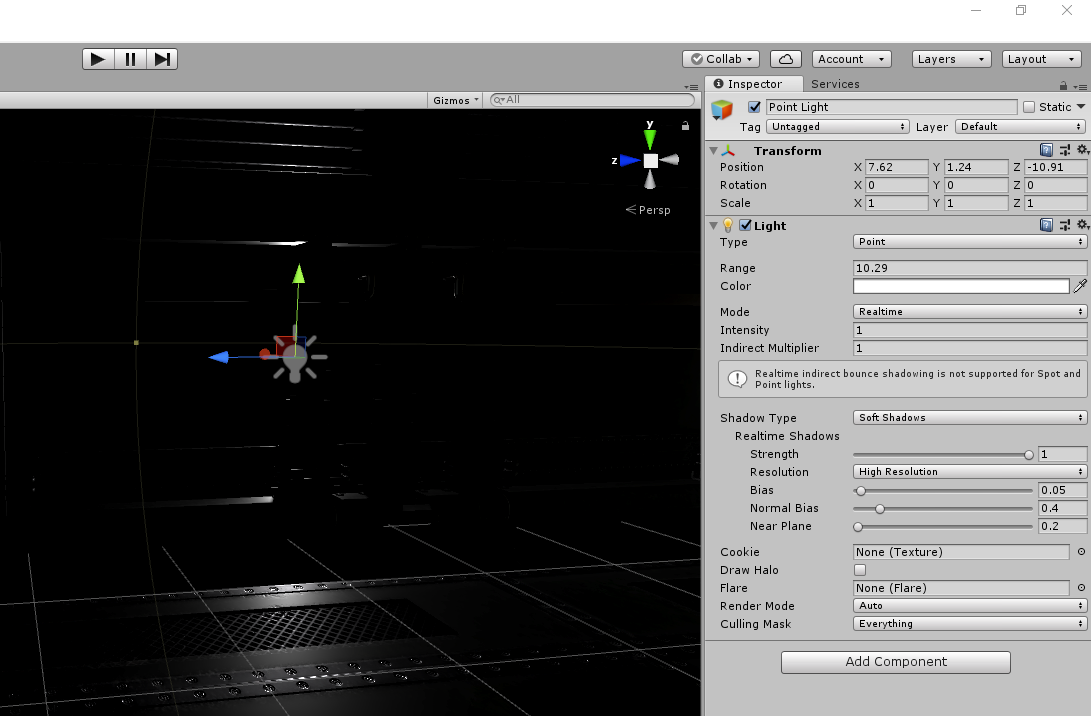
Task: Open Light component gear menu
Action: [1083, 225]
